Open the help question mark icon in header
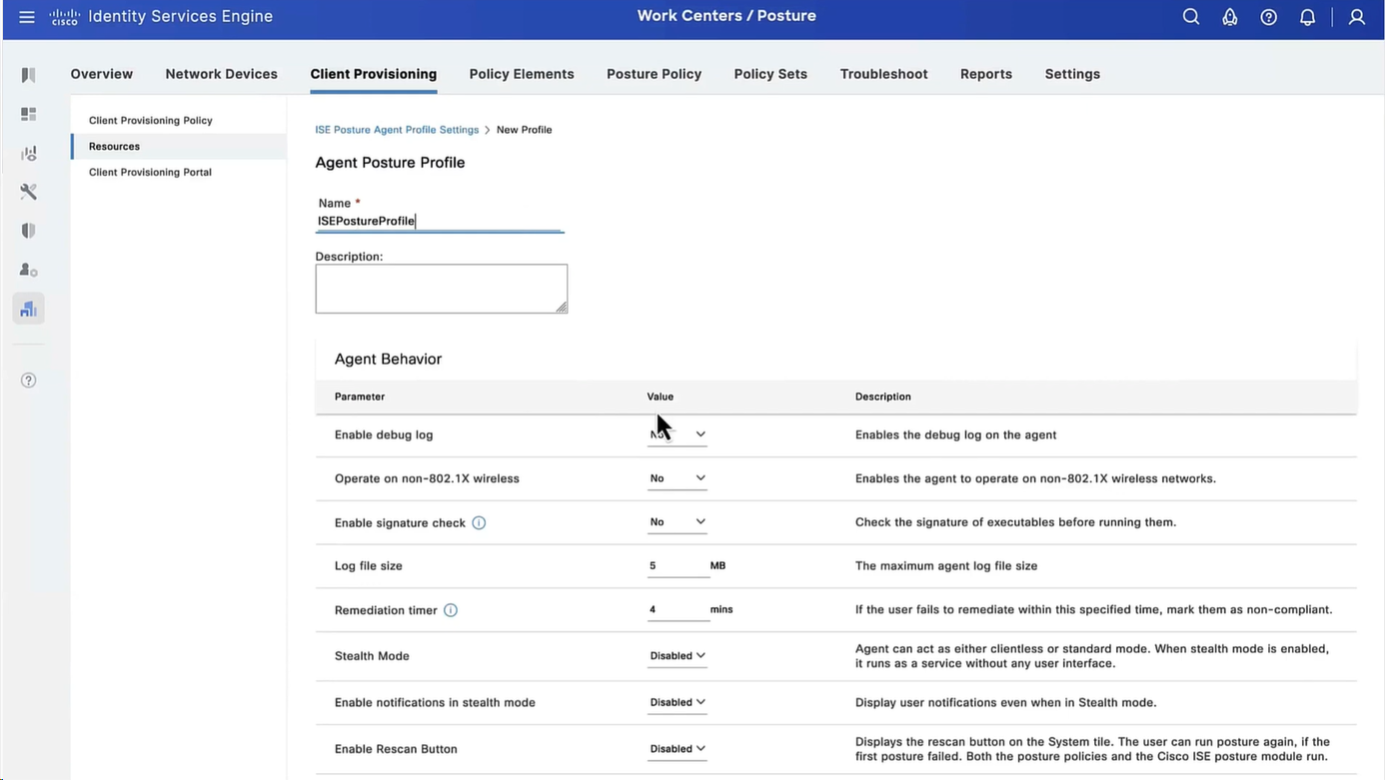This screenshot has height=780, width=1385. tap(1268, 17)
